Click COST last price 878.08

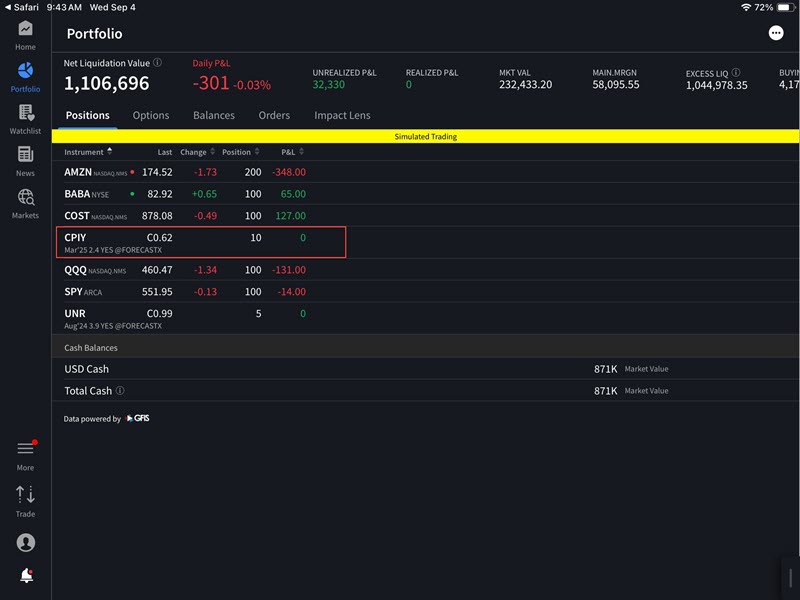point(157,216)
